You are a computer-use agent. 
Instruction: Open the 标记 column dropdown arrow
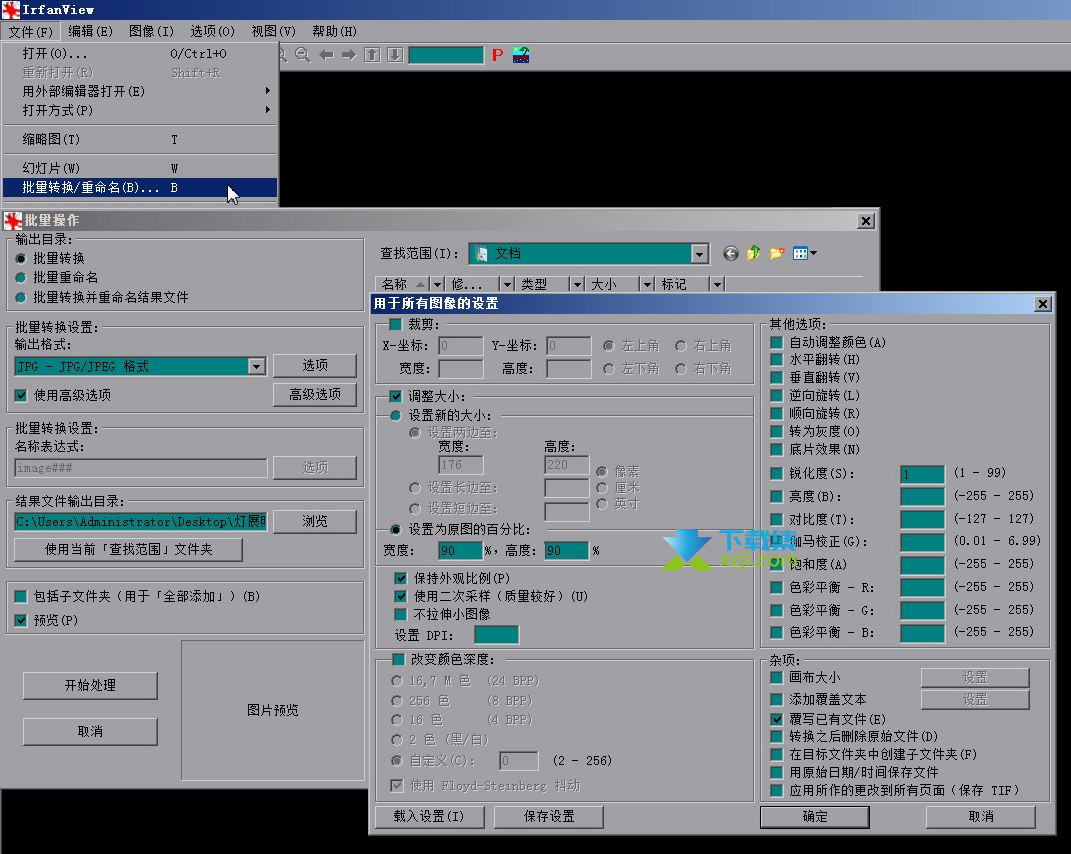(x=717, y=284)
